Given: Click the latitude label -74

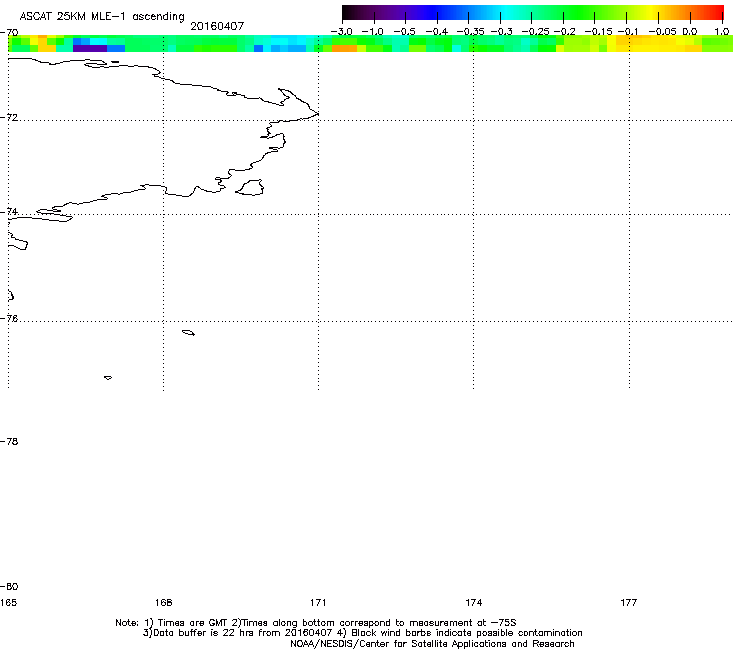Looking at the screenshot, I should tap(9, 211).
